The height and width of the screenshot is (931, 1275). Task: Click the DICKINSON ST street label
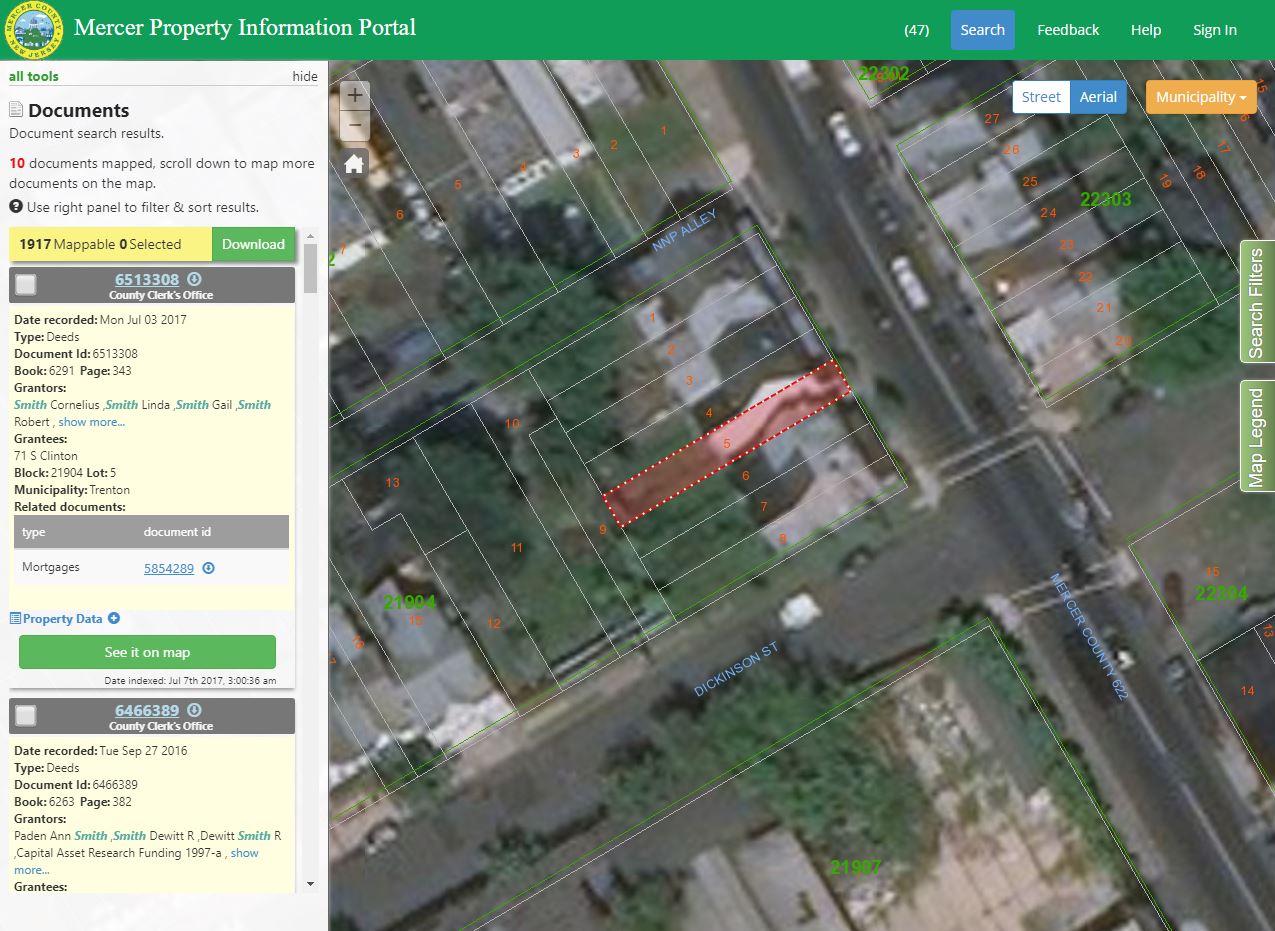[x=736, y=669]
